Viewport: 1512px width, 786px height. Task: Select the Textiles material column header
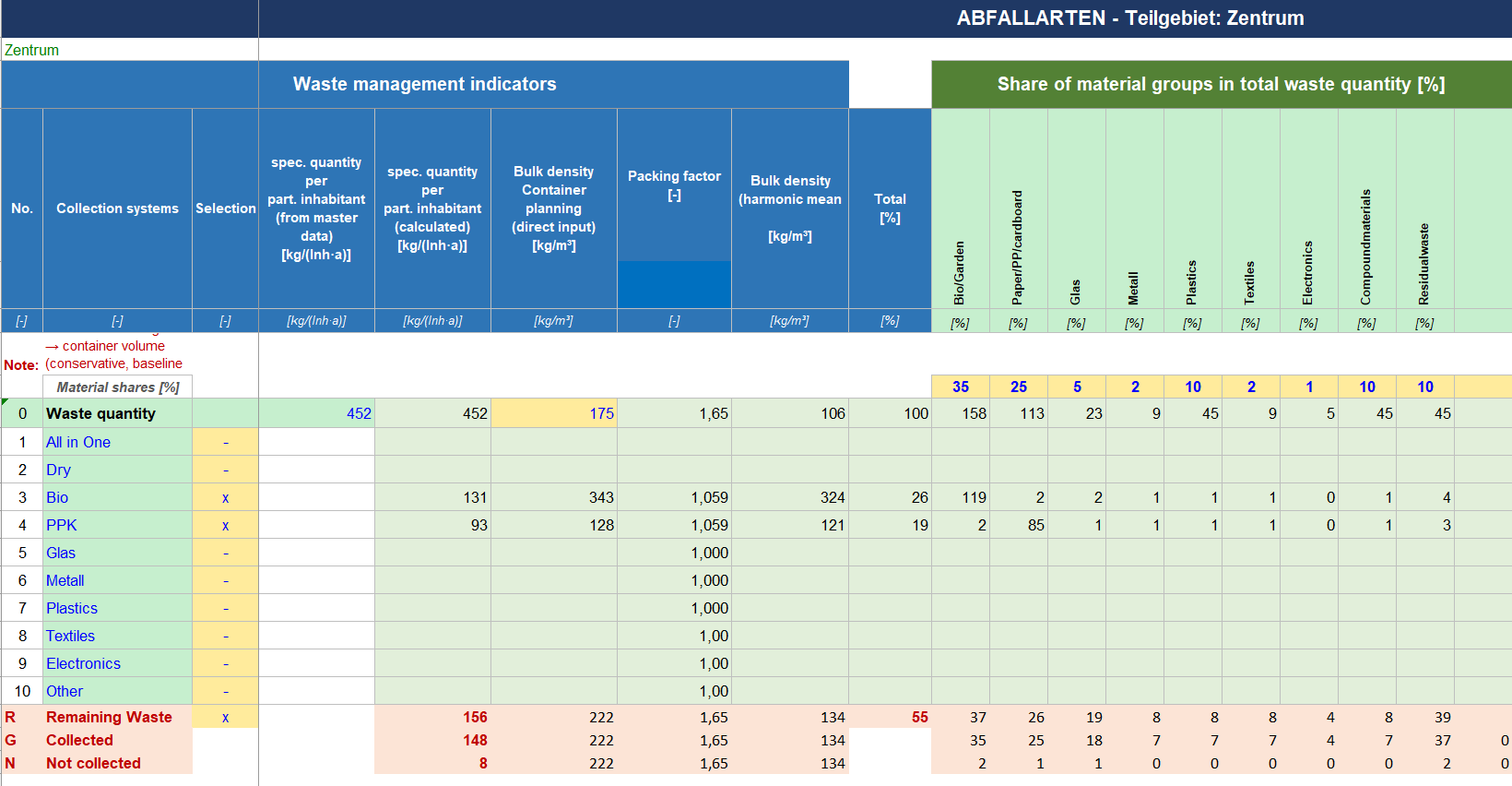point(1251,208)
